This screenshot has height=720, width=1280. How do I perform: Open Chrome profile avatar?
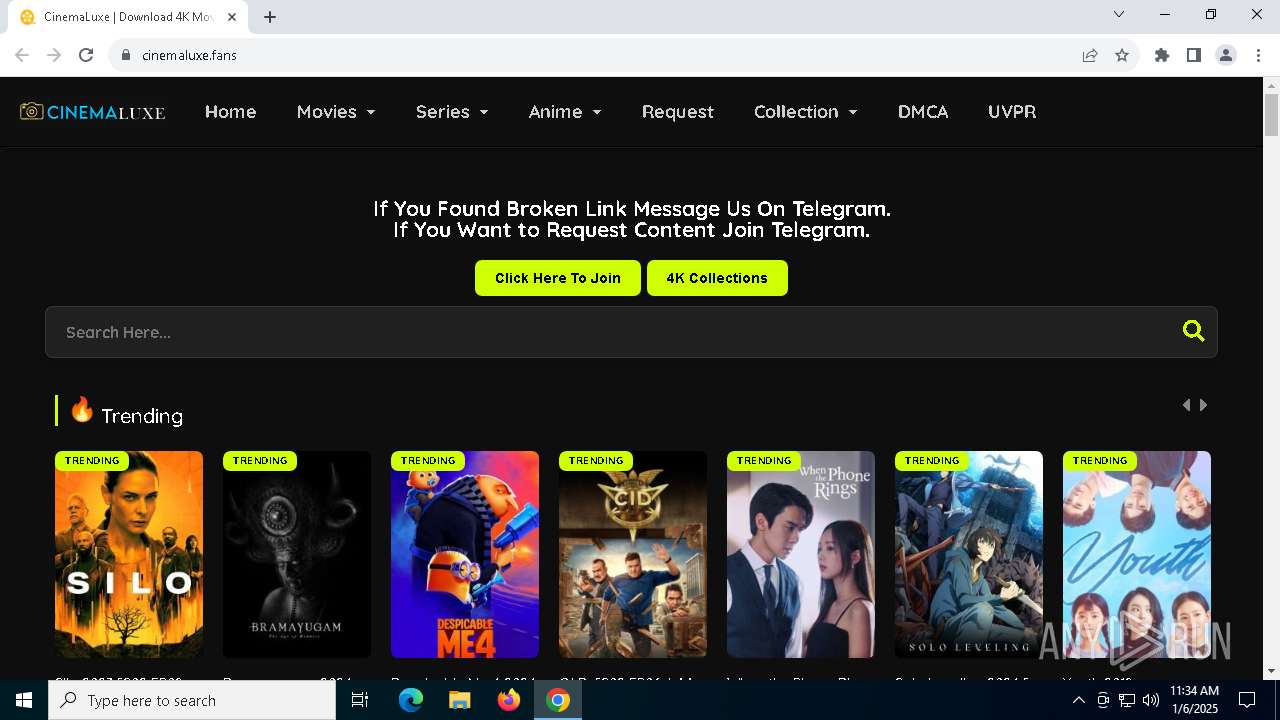coord(1226,55)
